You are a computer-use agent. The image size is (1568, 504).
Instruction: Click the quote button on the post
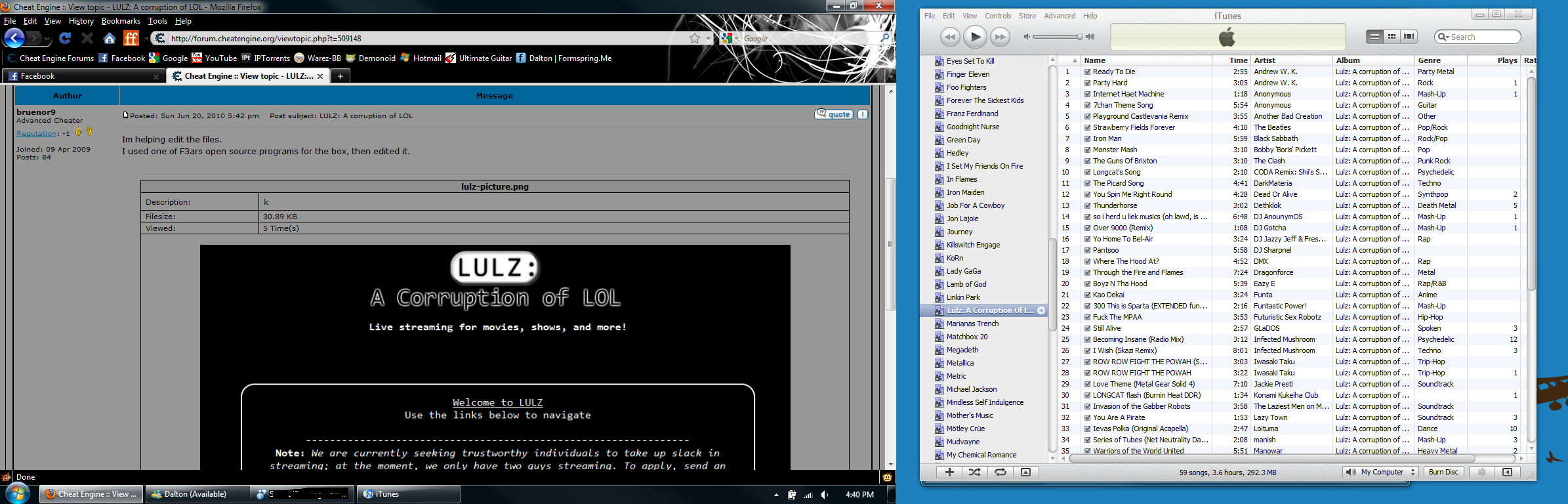click(834, 114)
